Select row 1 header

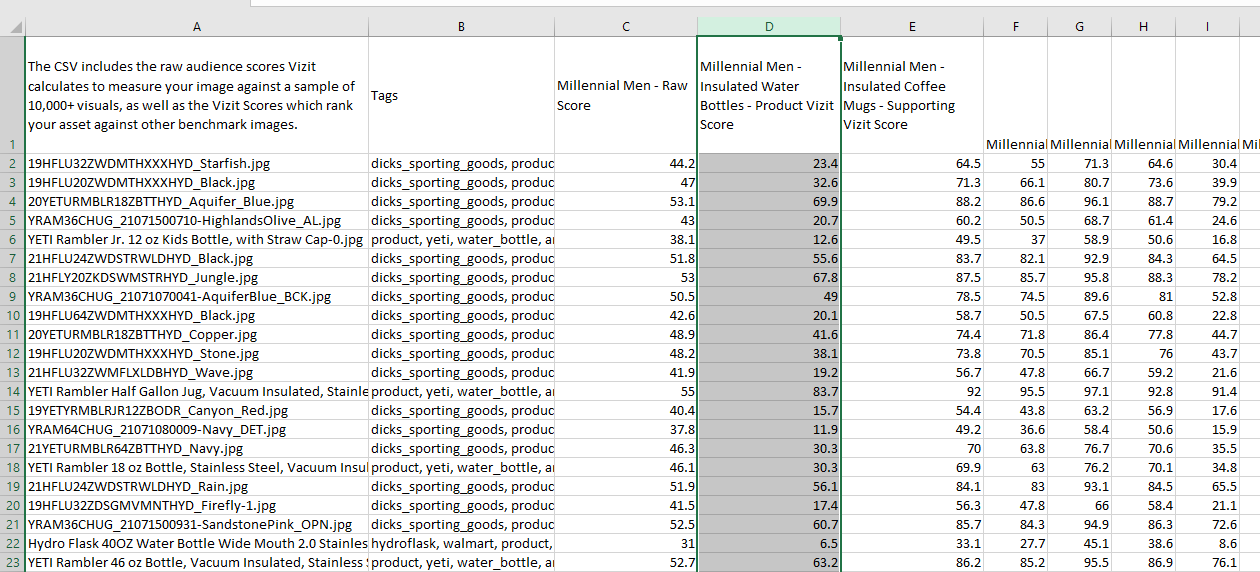coord(12,95)
